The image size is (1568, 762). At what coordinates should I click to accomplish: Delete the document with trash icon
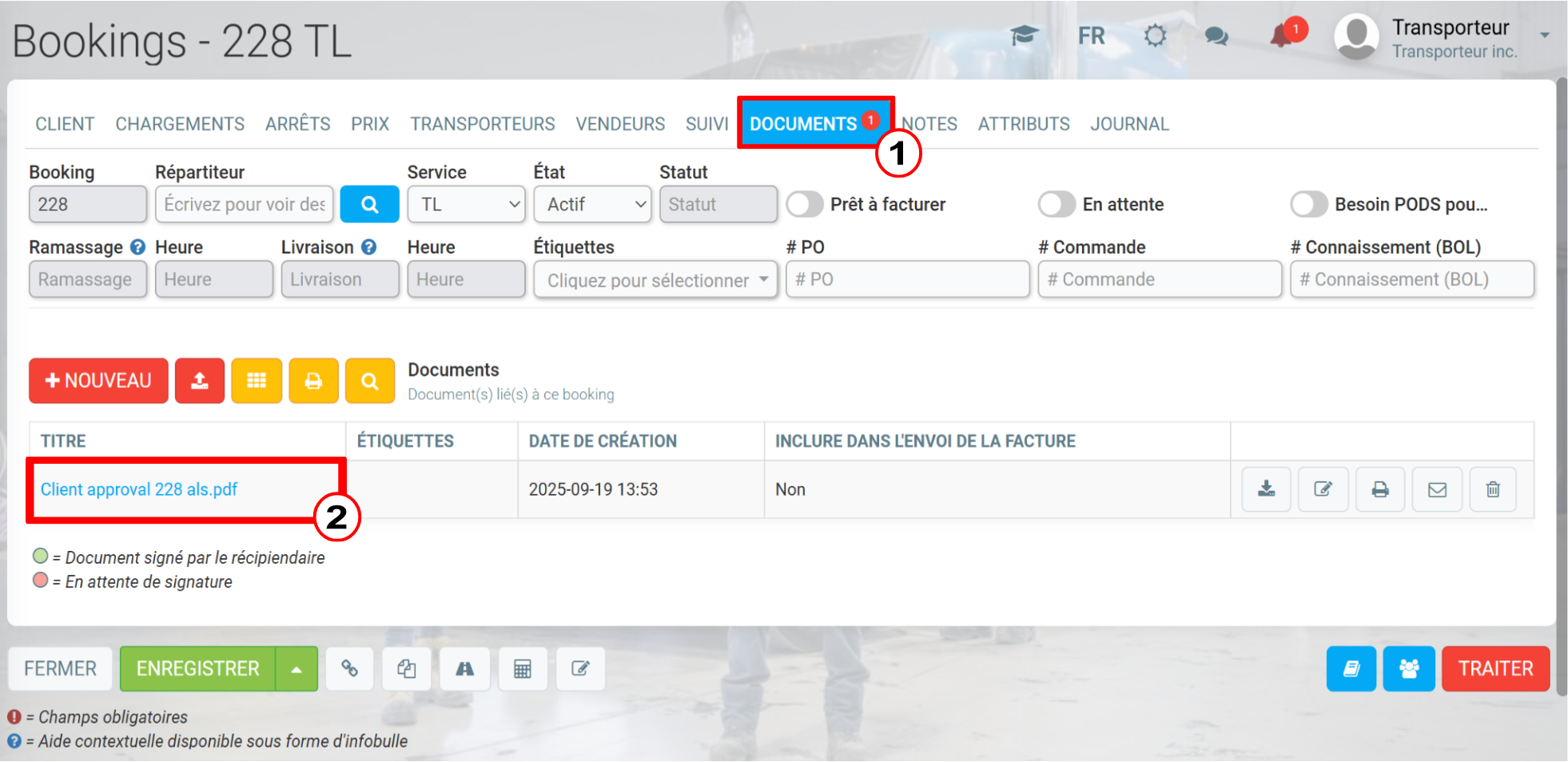pos(1492,489)
